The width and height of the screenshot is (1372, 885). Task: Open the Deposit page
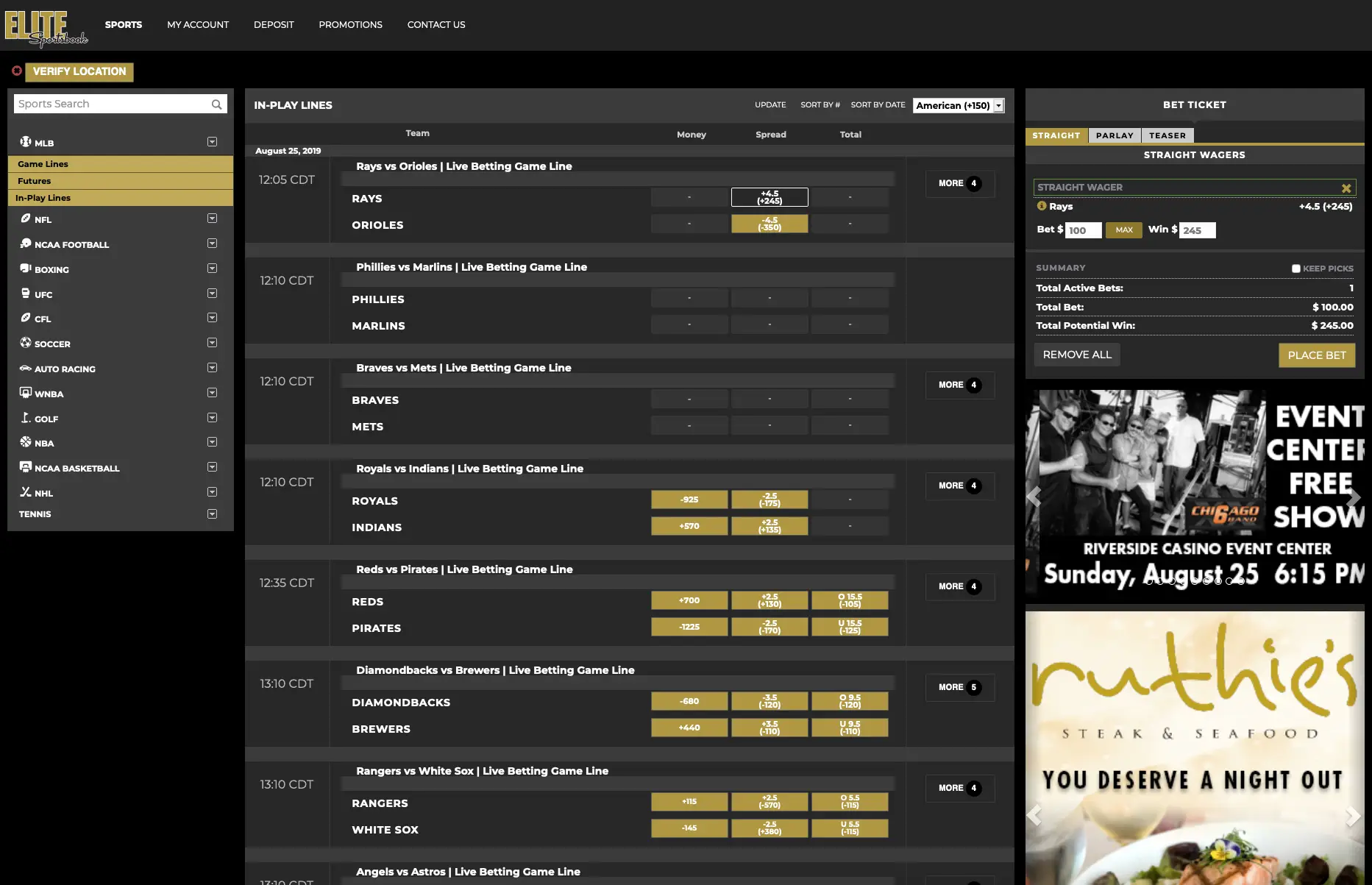click(x=274, y=24)
